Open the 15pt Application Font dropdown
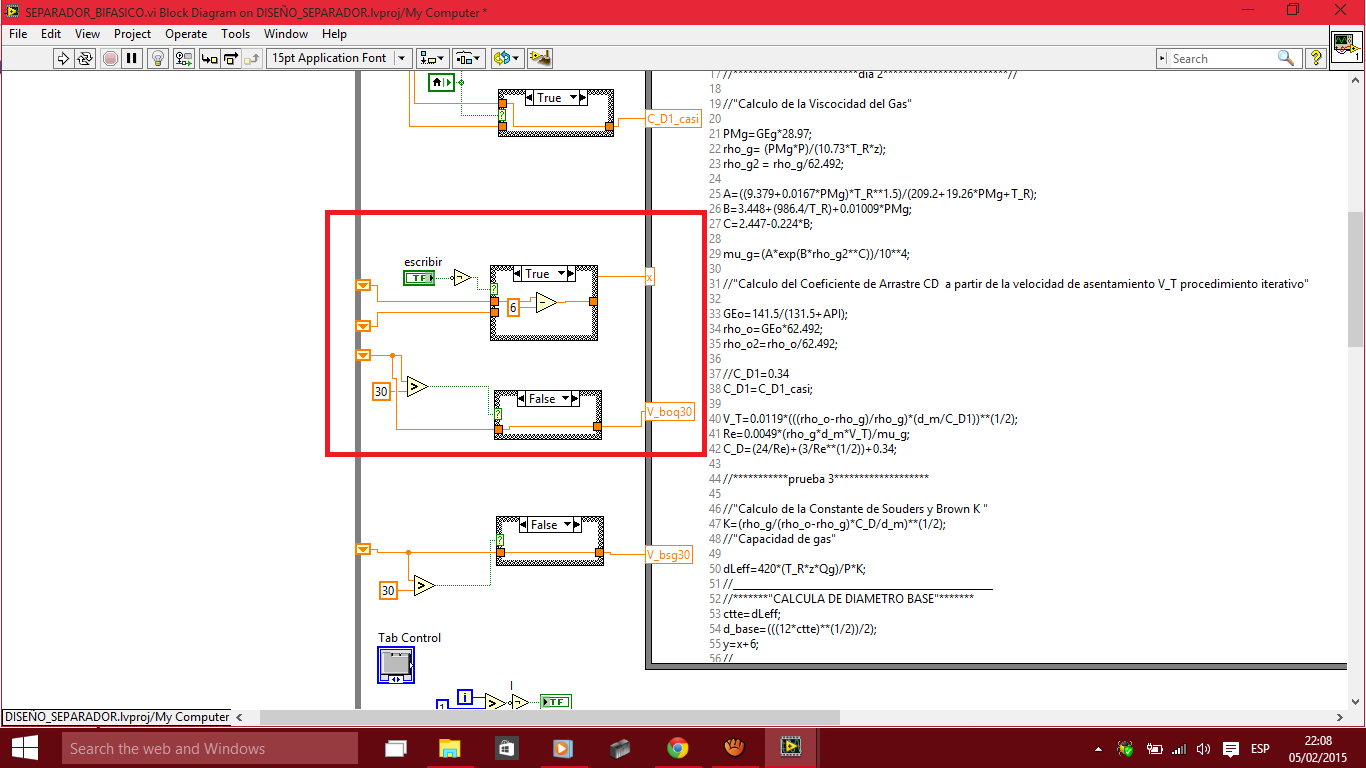1366x768 pixels. point(339,58)
